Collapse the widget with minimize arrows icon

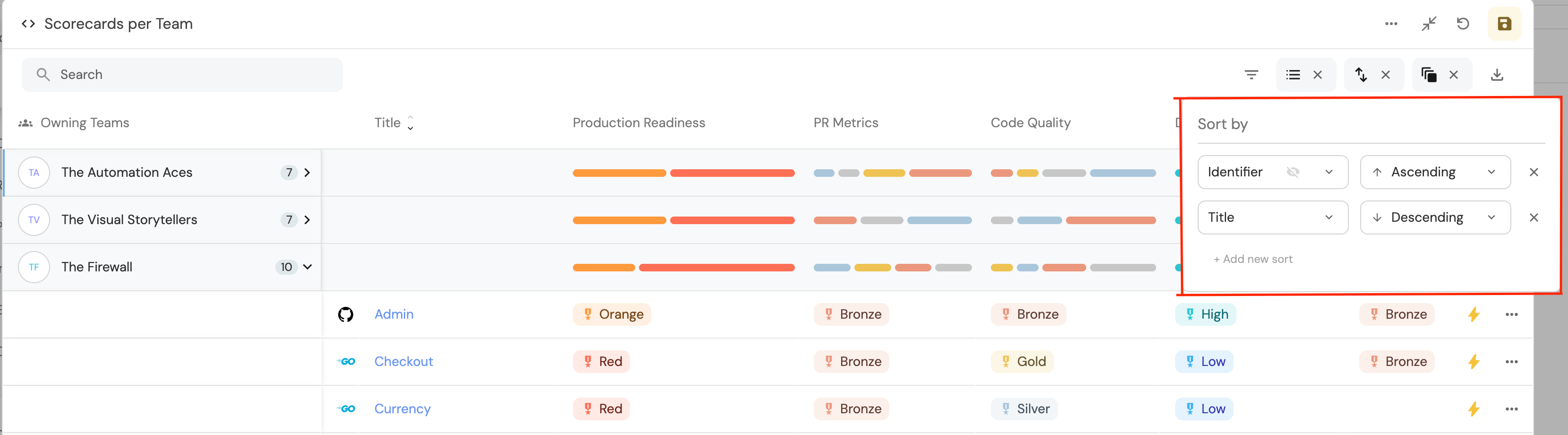[x=1428, y=24]
